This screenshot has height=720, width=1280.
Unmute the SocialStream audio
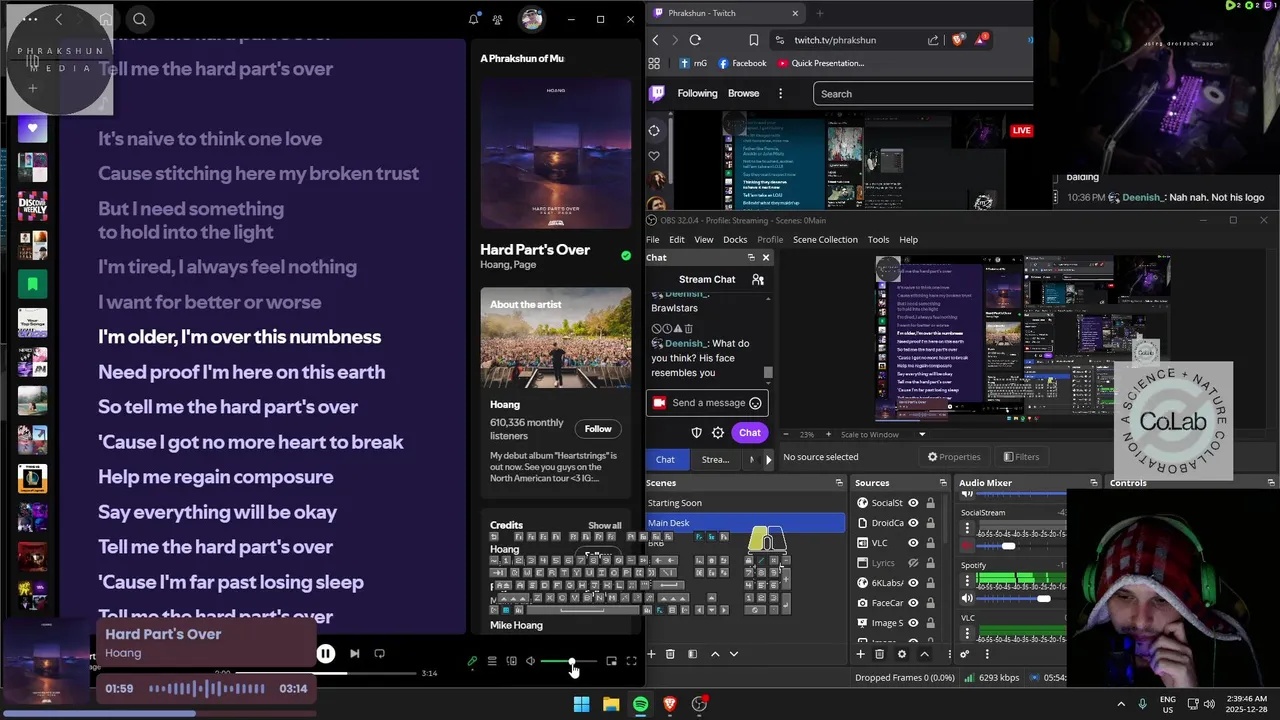967,545
